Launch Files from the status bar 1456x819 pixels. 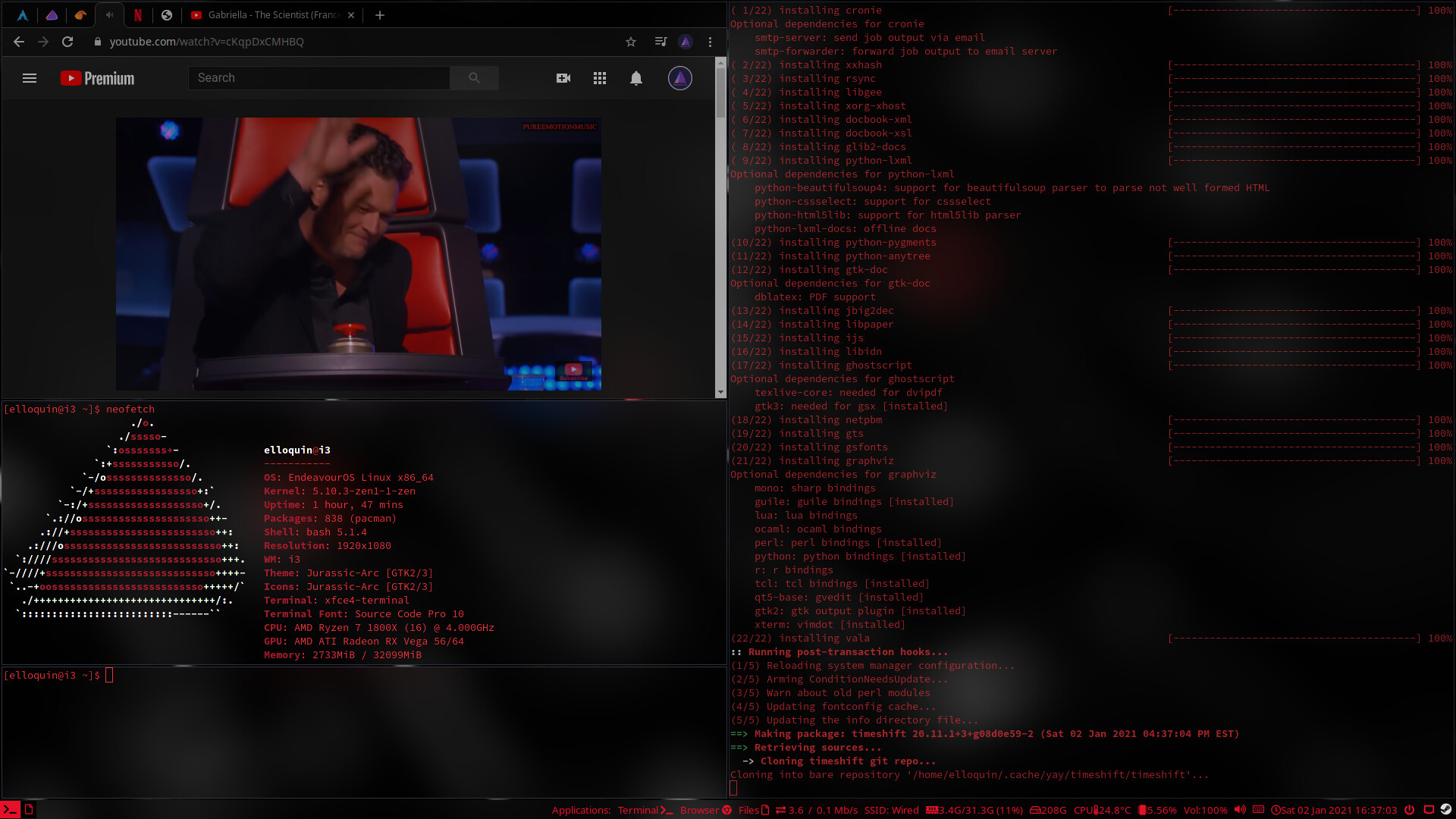754,810
